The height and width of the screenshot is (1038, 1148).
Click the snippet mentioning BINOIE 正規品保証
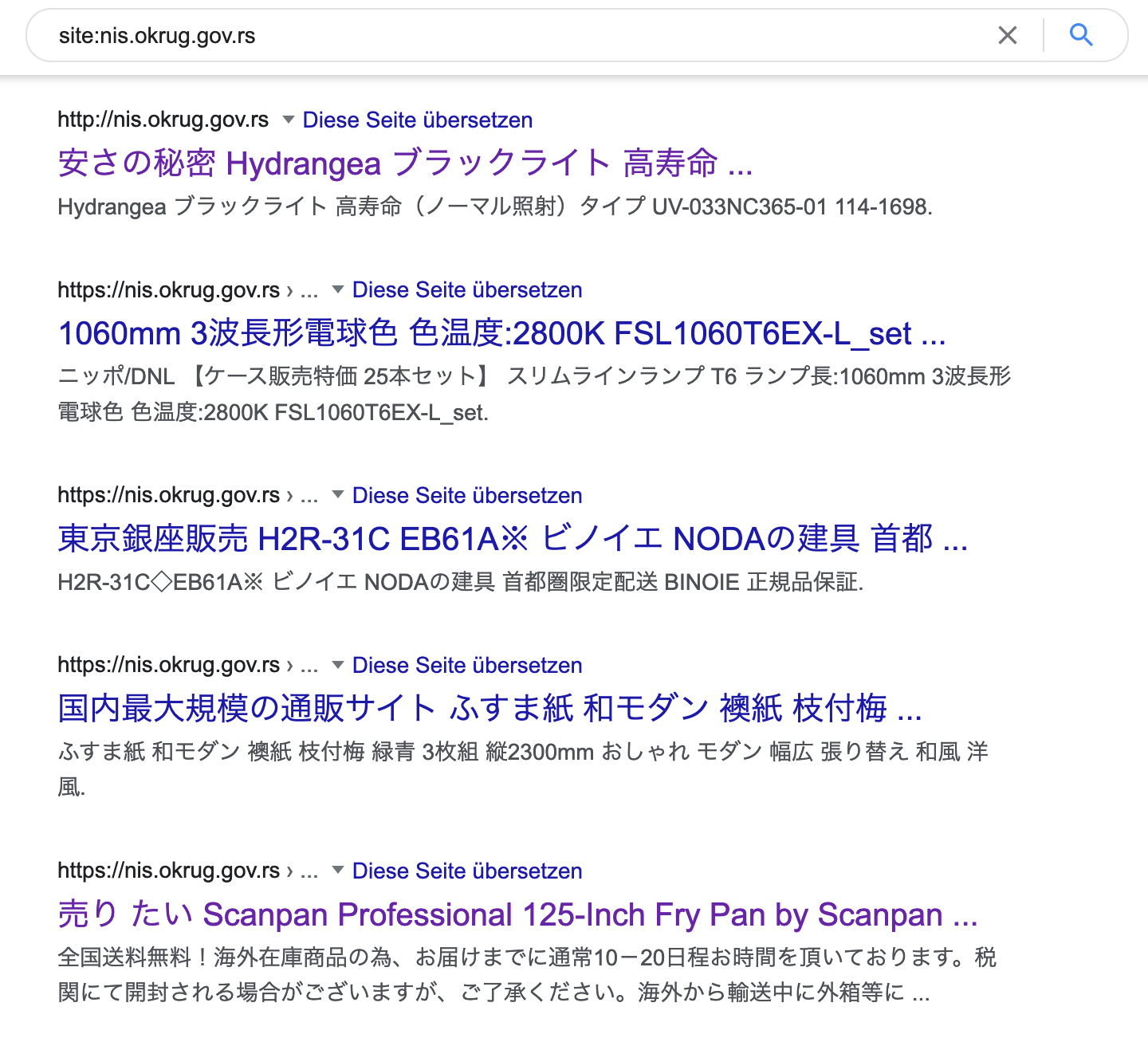tap(461, 583)
